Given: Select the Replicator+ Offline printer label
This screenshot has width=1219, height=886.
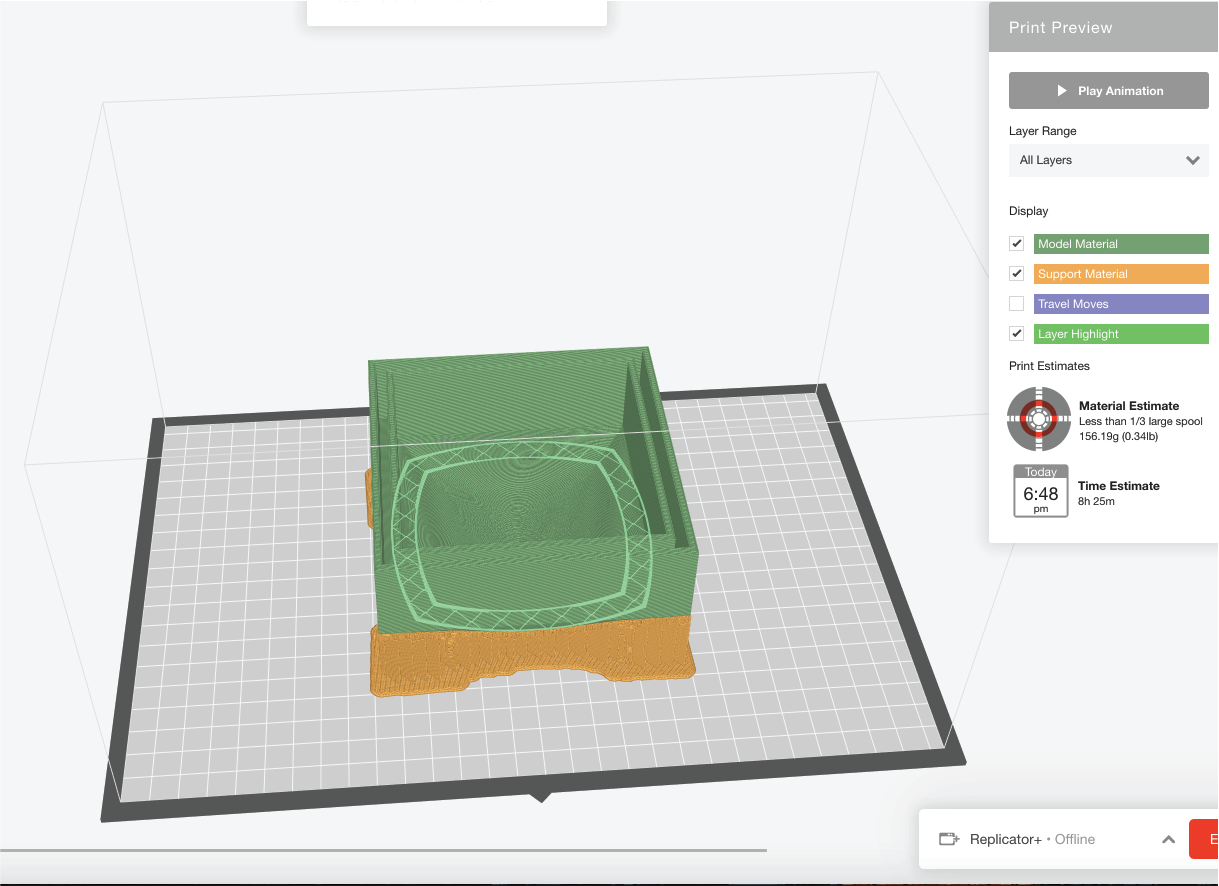Looking at the screenshot, I should [1032, 839].
